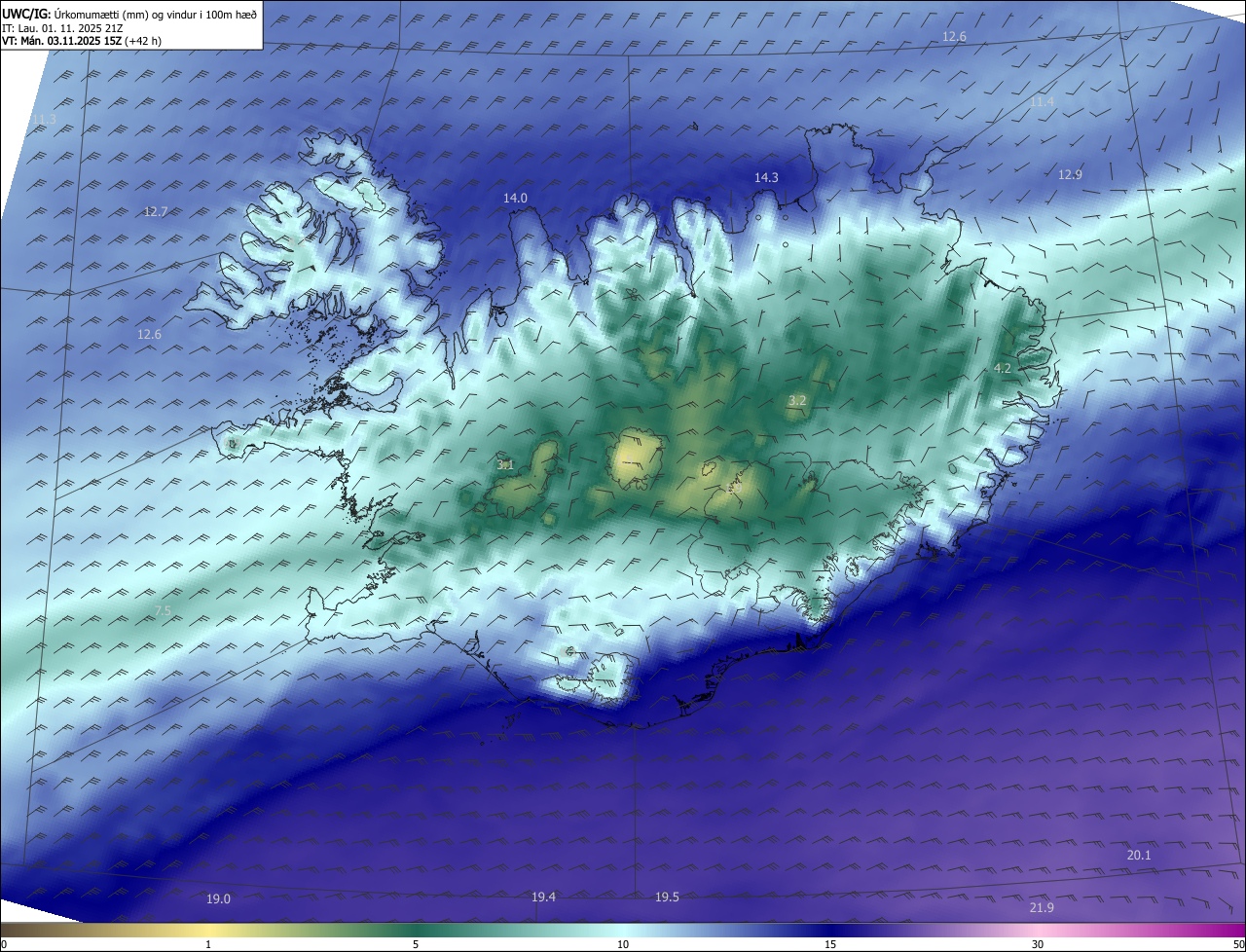Click the 7.5 value southwest of Iceland
This screenshot has height=952, width=1246.
pos(163,610)
